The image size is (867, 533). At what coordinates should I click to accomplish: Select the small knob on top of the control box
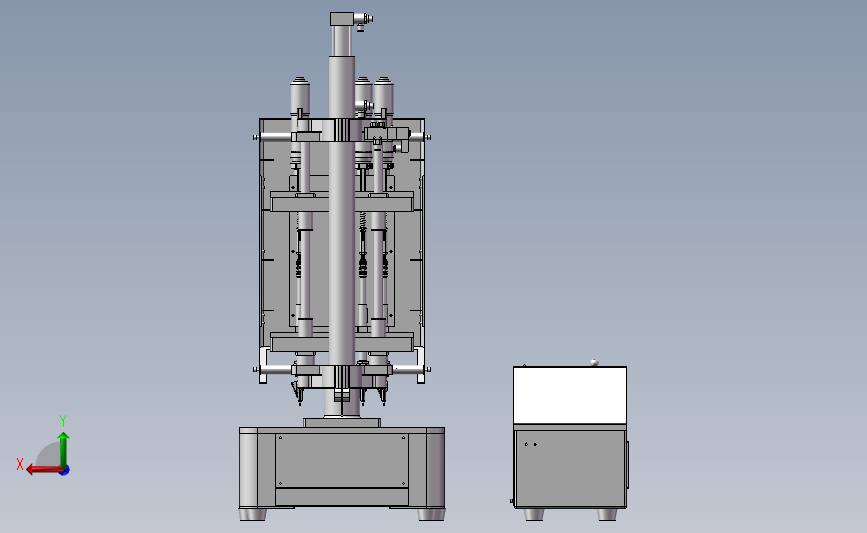594,363
